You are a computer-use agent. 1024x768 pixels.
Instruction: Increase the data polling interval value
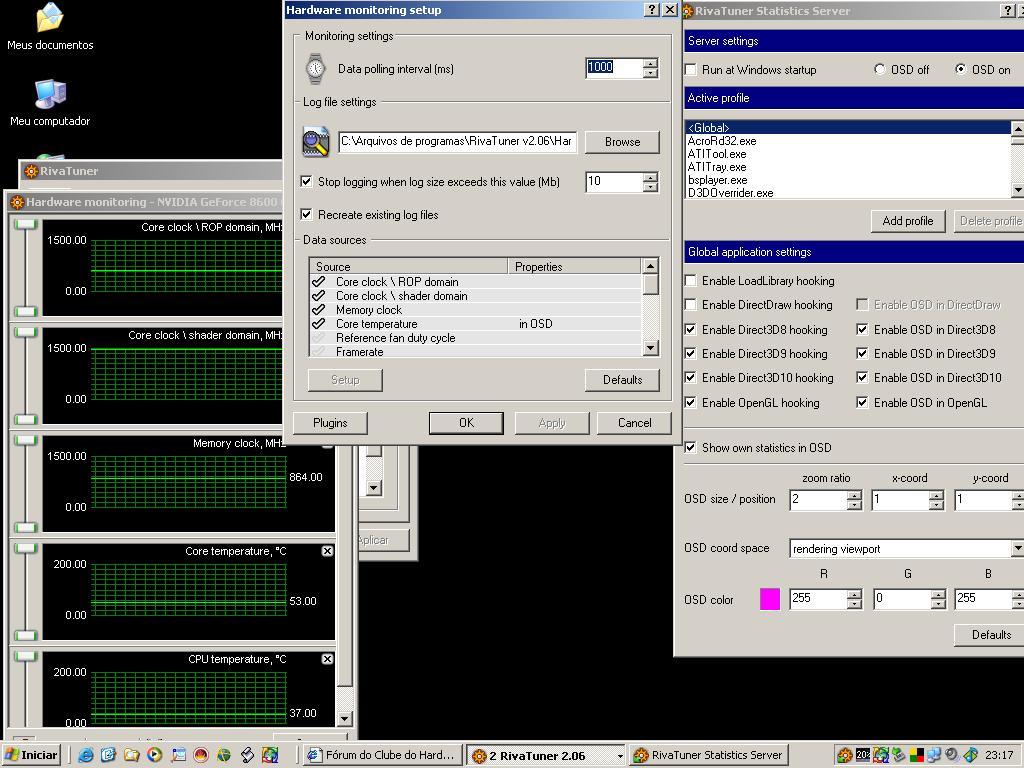pyautogui.click(x=650, y=63)
